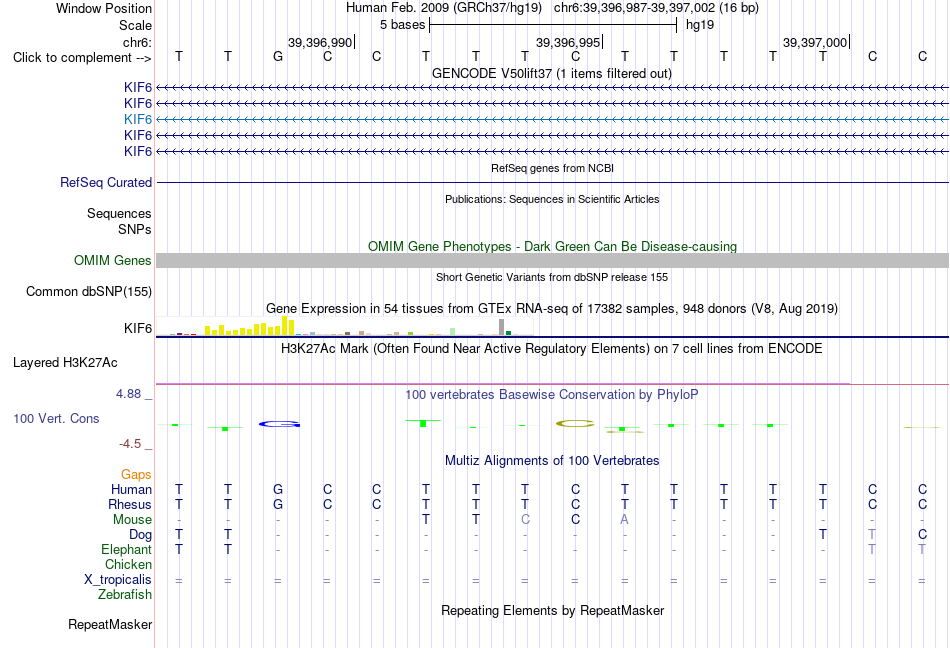The width and height of the screenshot is (950, 648).
Task: Open '100 vertebrates Basewise Conservation by PhyloP' title
Action: click(x=552, y=394)
